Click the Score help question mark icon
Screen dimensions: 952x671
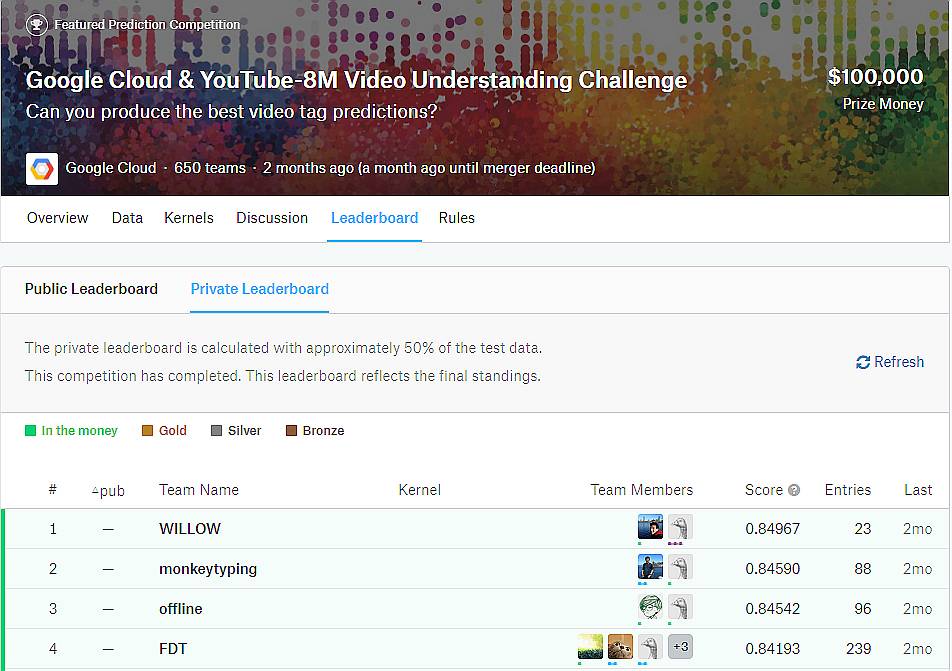pos(794,490)
